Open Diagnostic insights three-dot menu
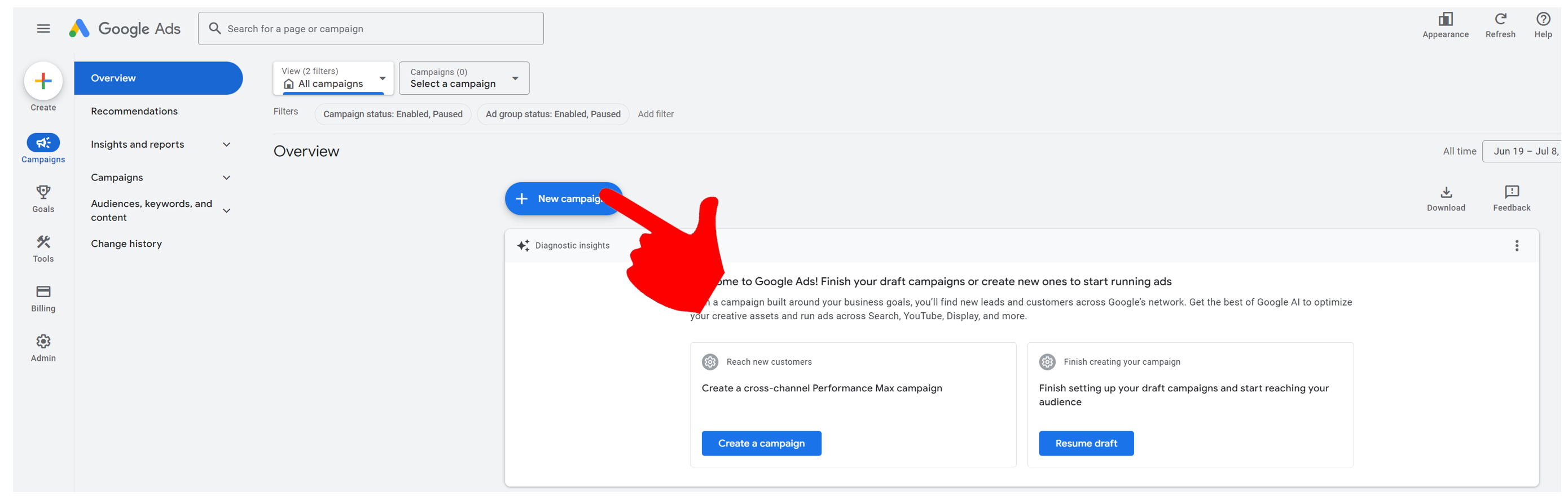The image size is (1568, 504). point(1516,246)
